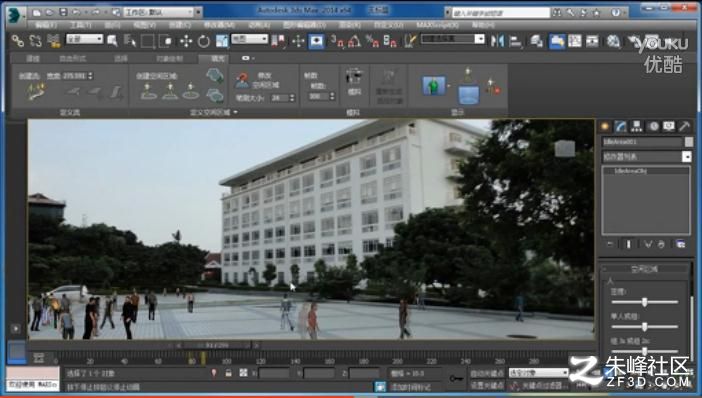Toggle the Graphite ribbon display button
Viewport: 702px width, 398px height.
click(556, 41)
